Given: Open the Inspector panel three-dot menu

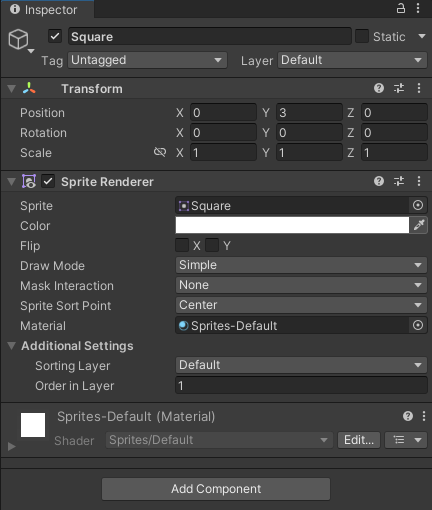Looking at the screenshot, I should (418, 8).
